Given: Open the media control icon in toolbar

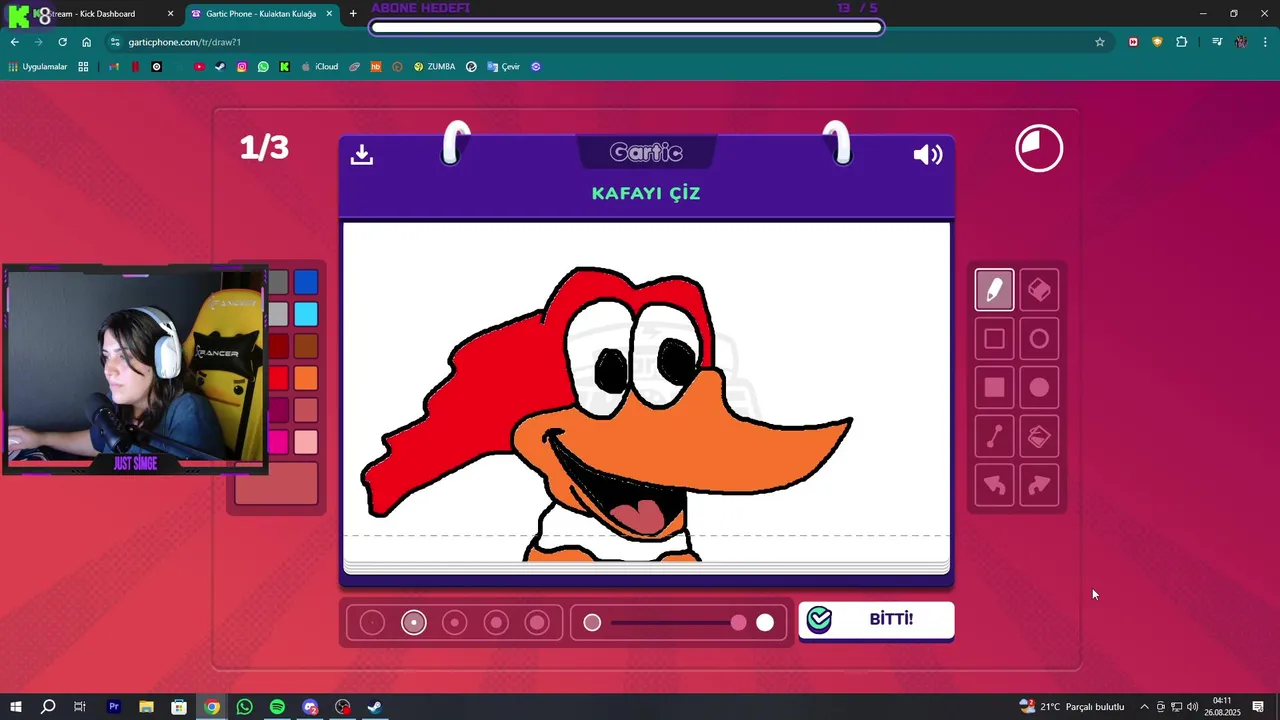Looking at the screenshot, I should pyautogui.click(x=1217, y=42).
